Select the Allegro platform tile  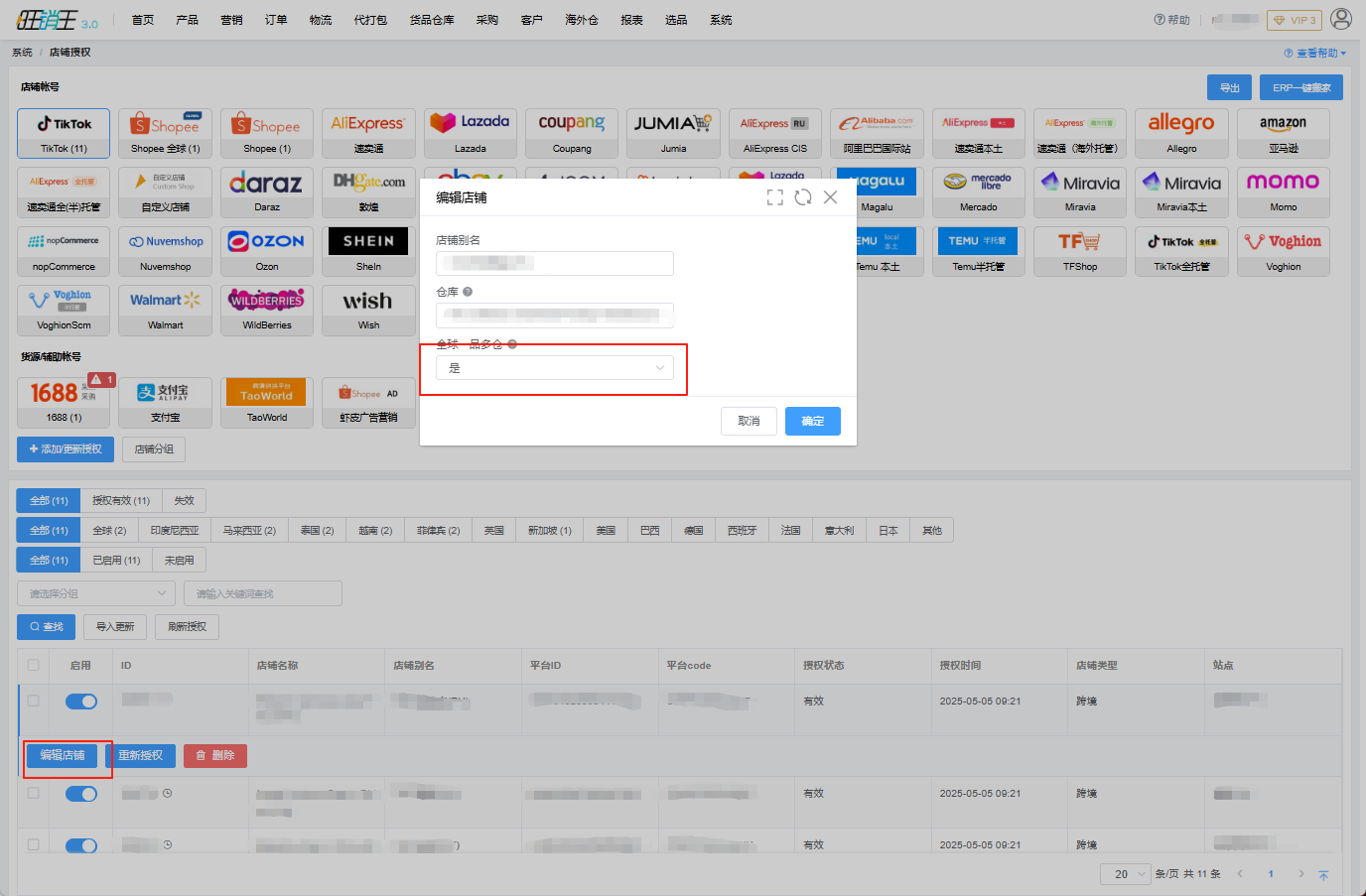1181,134
